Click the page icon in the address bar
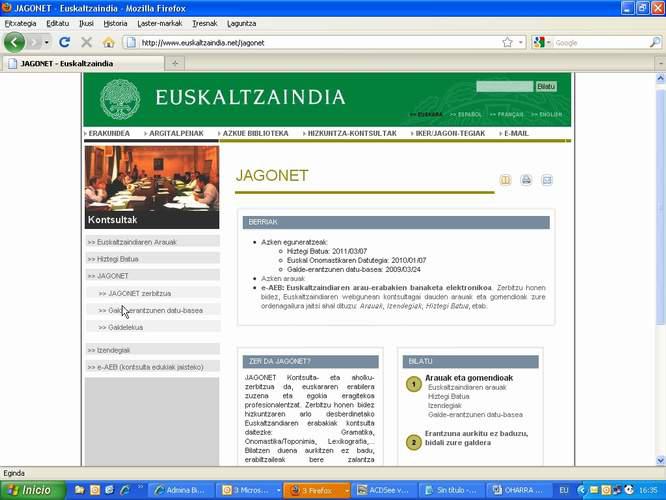Image resolution: width=666 pixels, height=500 pixels. click(131, 42)
